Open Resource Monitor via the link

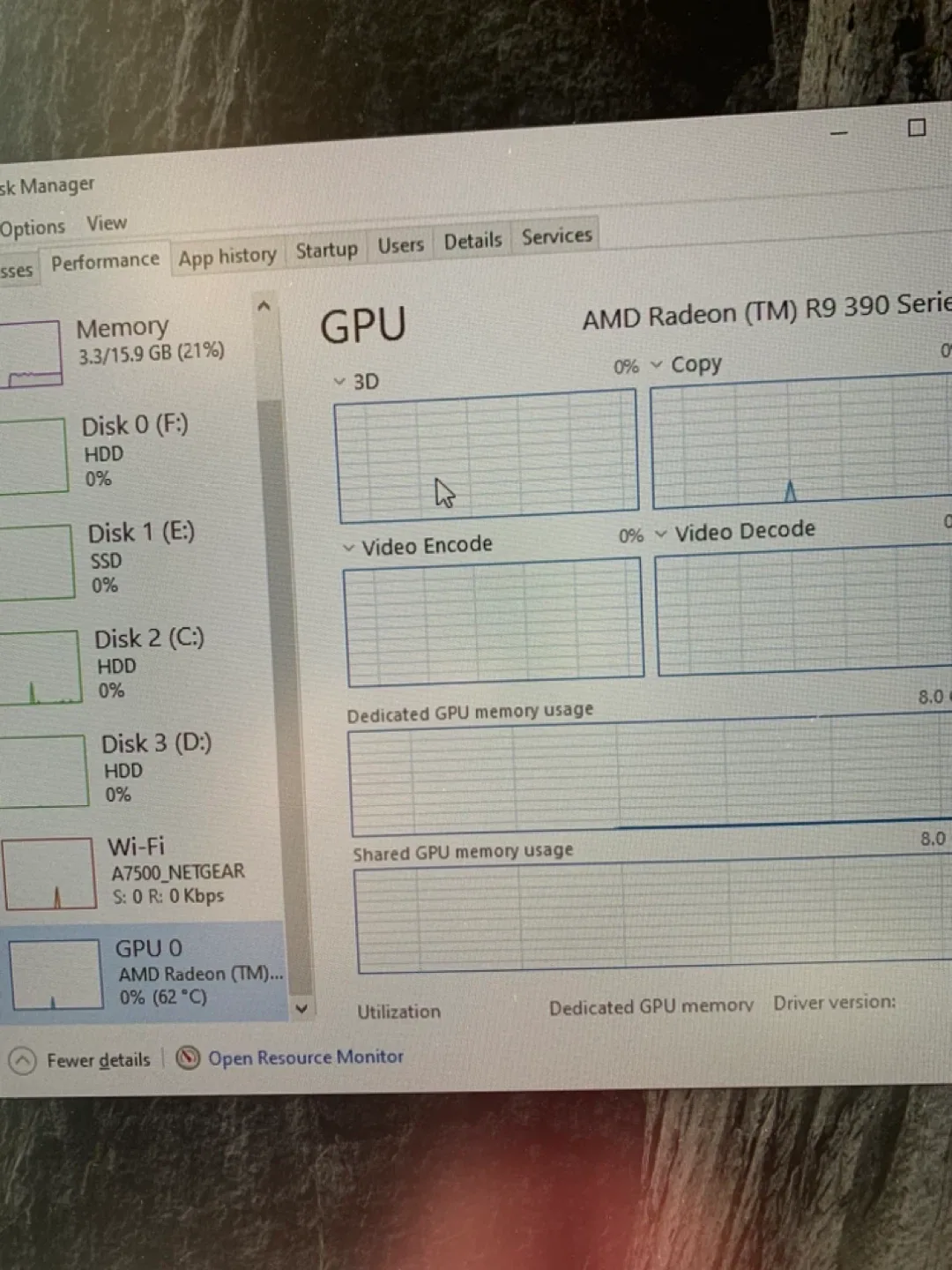(305, 1057)
